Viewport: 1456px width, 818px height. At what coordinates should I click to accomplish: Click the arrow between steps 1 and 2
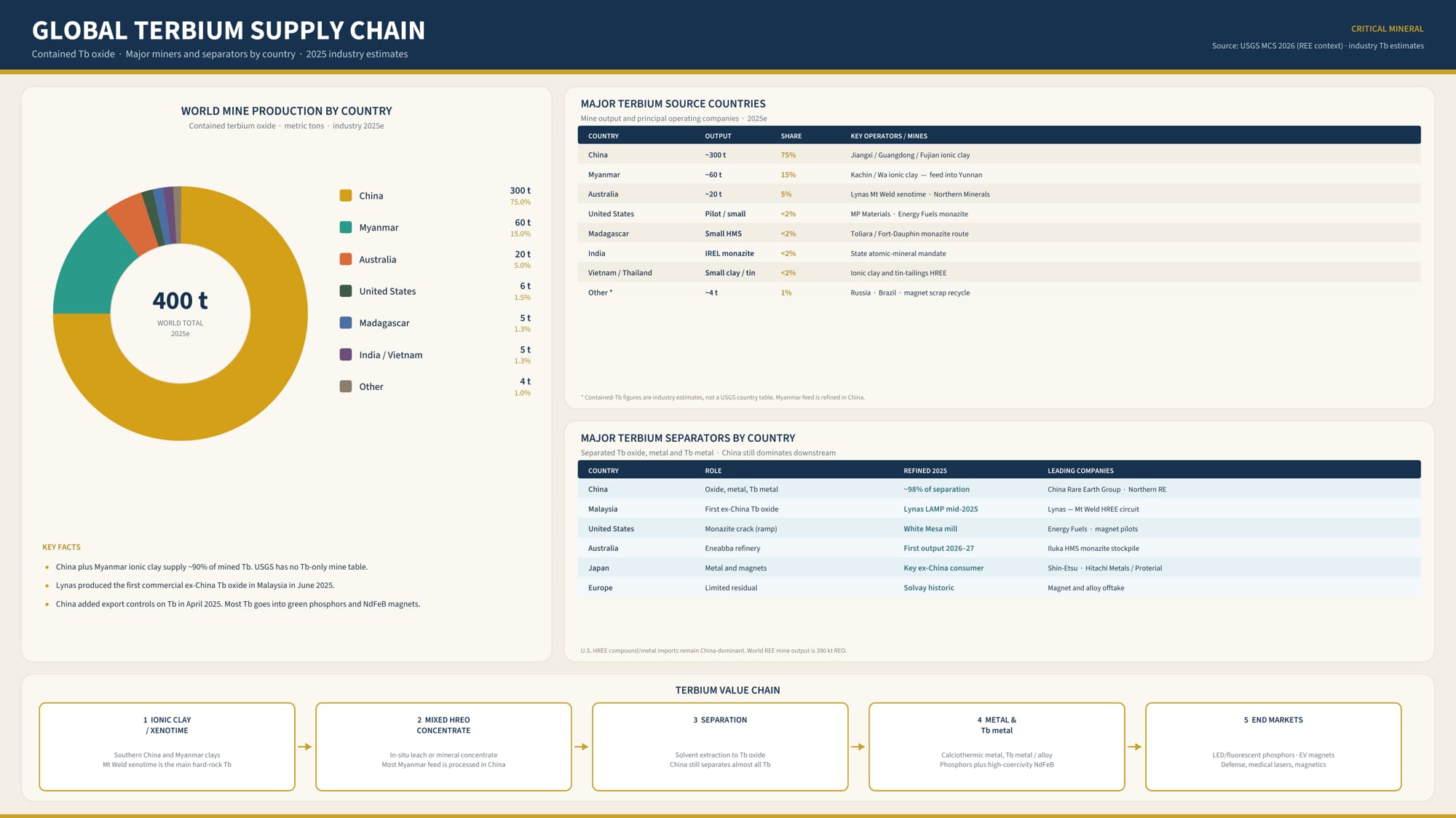[305, 747]
